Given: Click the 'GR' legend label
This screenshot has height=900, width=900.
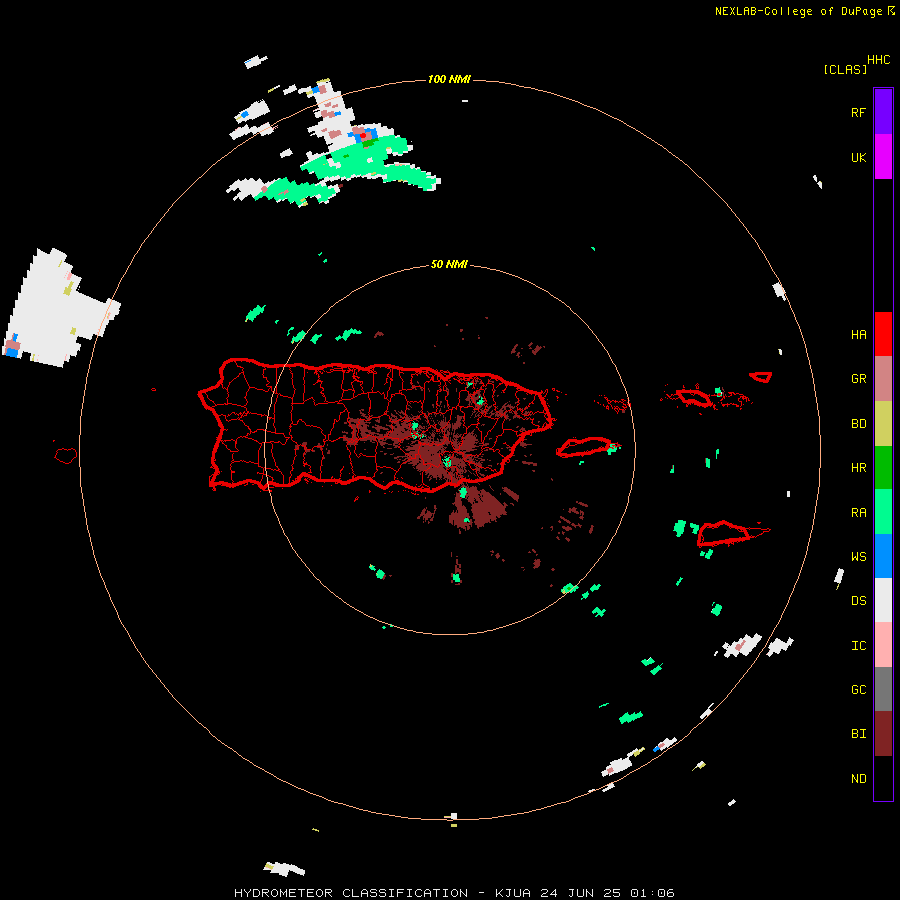Looking at the screenshot, I should point(858,379).
